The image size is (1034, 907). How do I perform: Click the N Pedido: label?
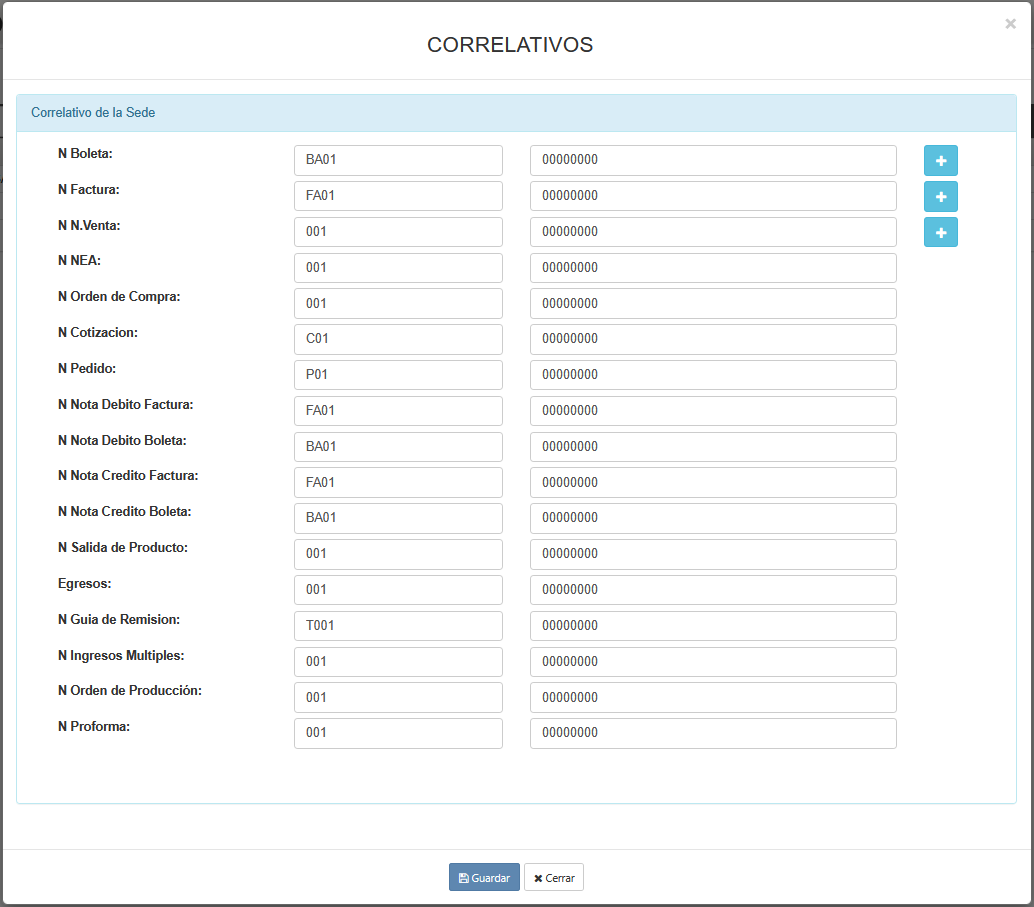(87, 369)
